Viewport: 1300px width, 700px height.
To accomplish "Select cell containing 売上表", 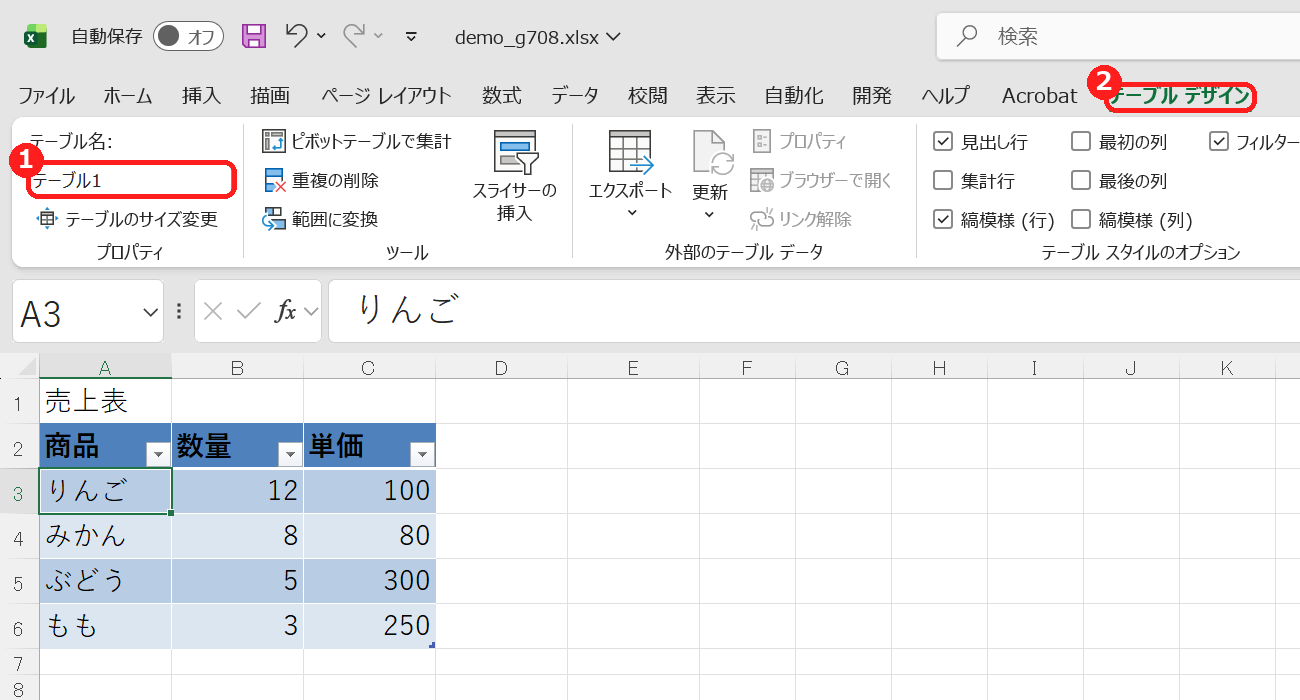I will click(x=105, y=401).
